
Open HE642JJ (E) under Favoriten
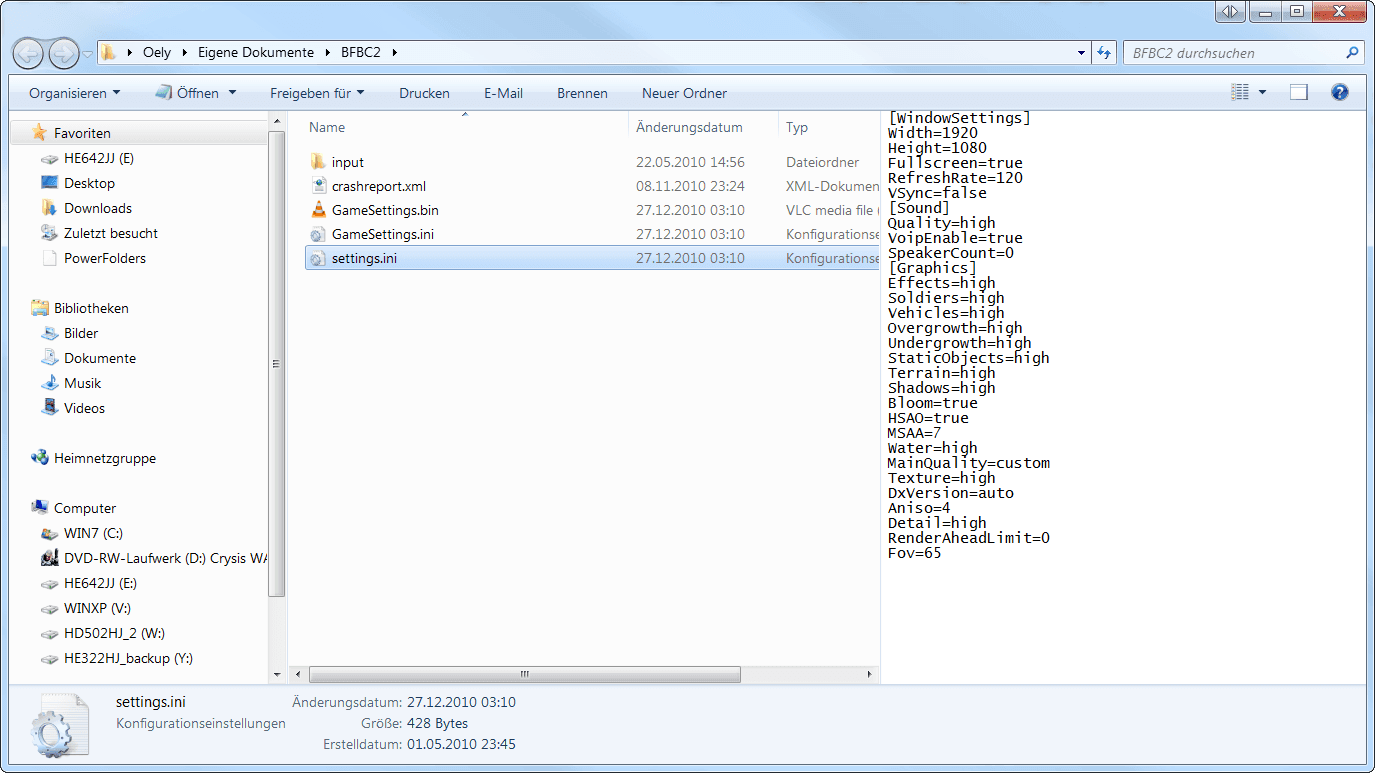point(98,158)
